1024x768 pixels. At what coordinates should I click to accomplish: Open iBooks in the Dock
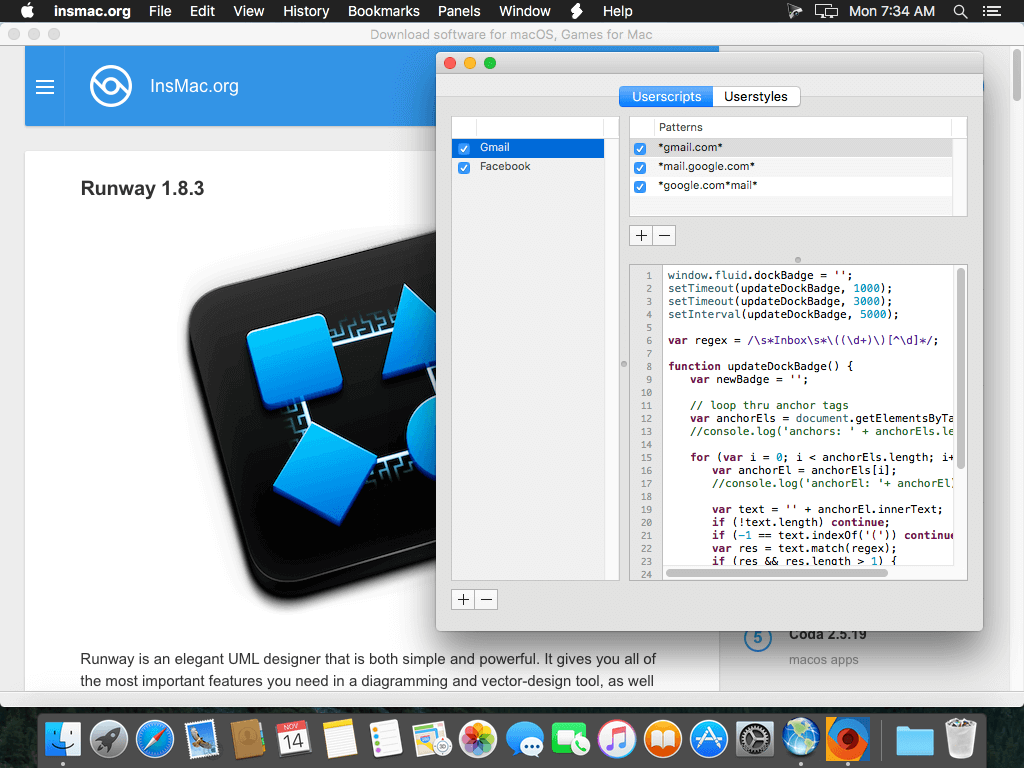click(663, 739)
